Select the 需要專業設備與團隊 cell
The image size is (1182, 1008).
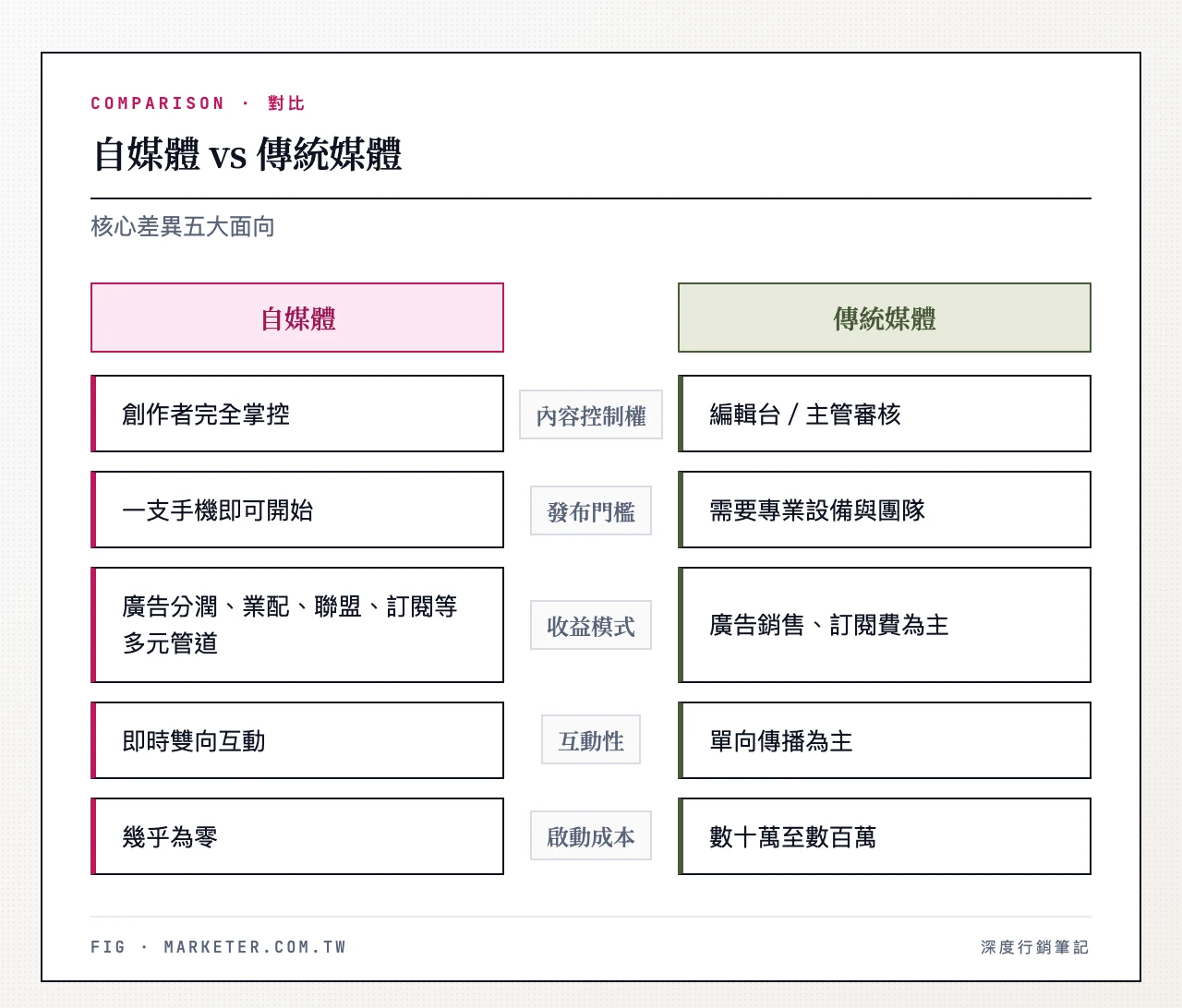885,510
